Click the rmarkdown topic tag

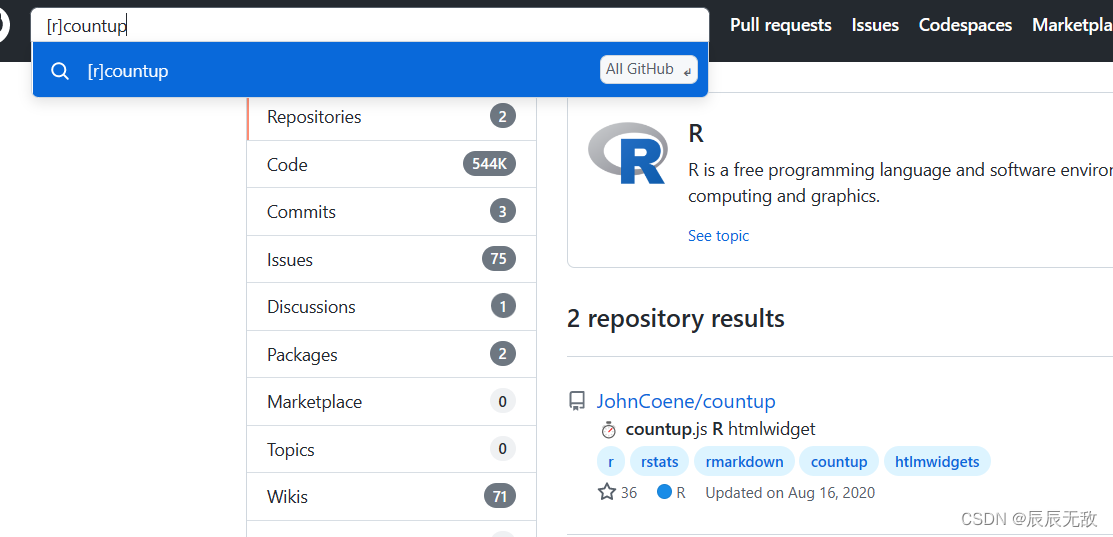(744, 462)
